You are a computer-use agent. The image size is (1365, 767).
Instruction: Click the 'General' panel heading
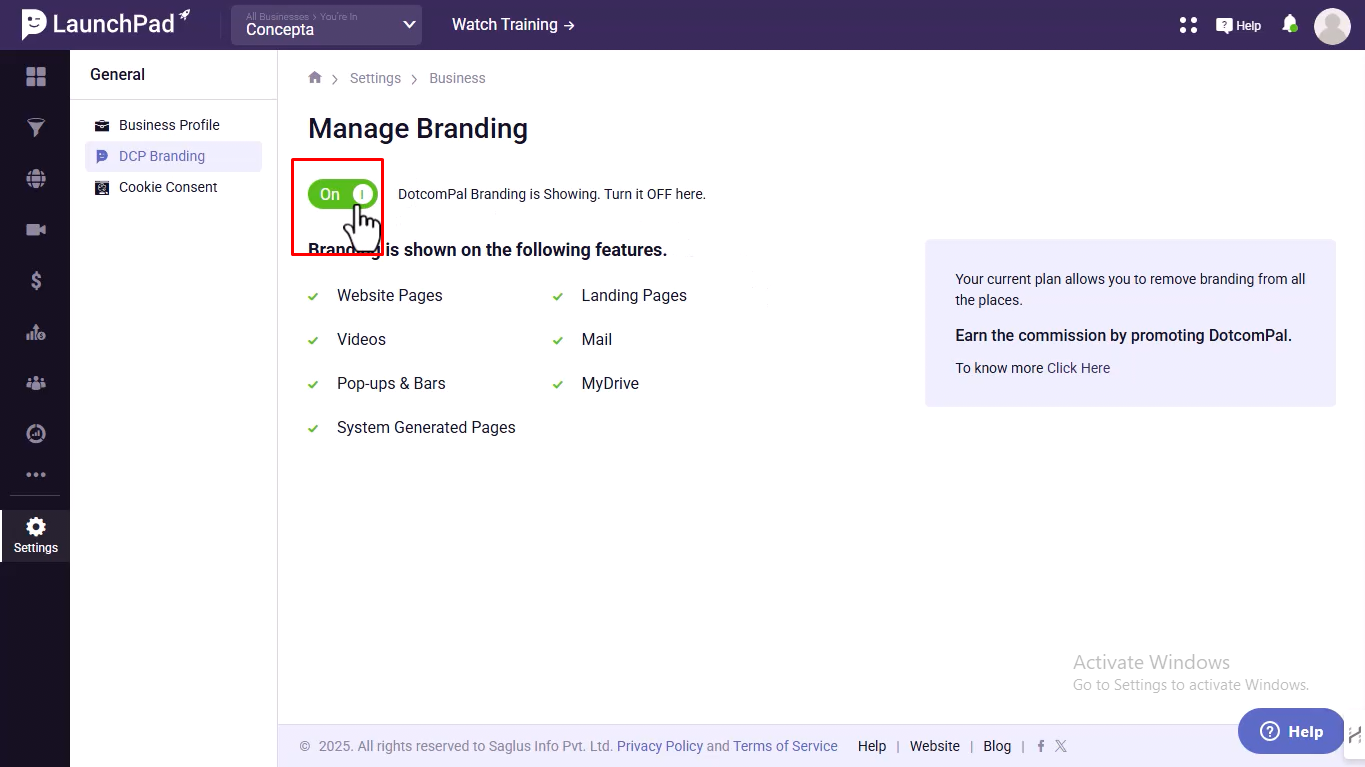[x=117, y=75]
